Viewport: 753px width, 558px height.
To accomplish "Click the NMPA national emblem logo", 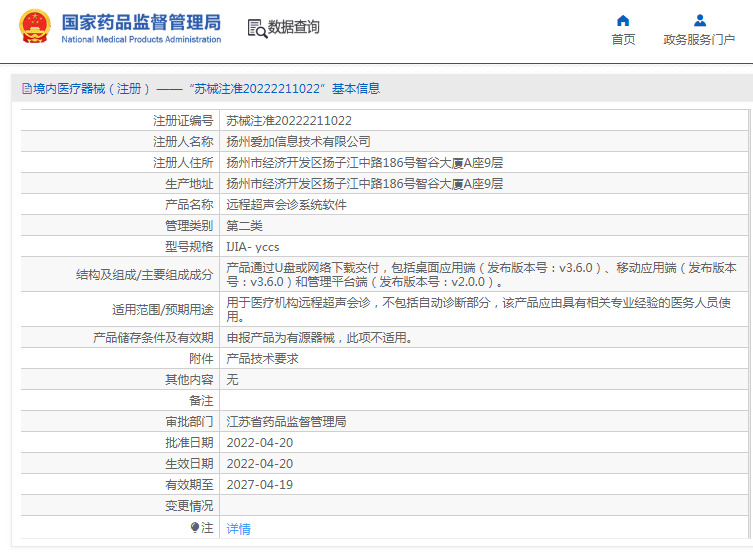I will click(x=35, y=26).
